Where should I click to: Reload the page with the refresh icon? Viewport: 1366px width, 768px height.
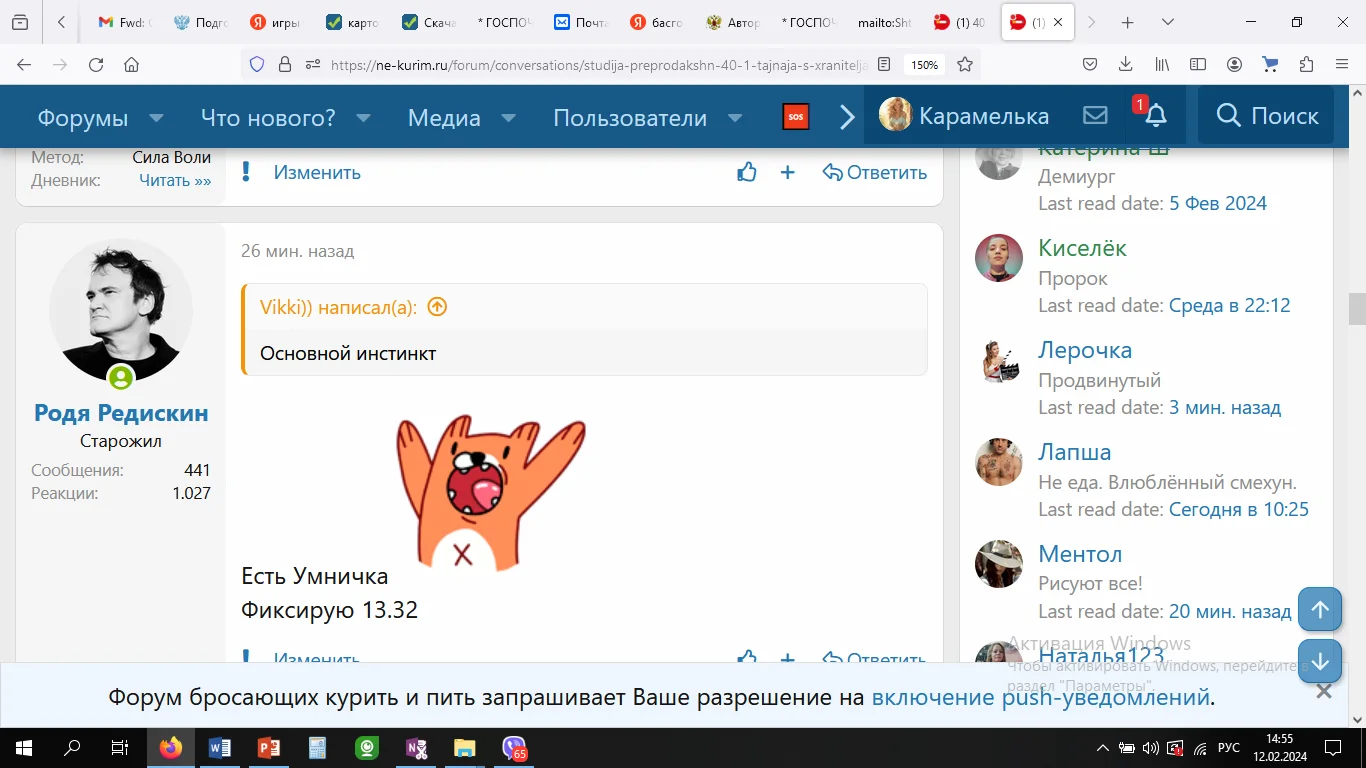(95, 63)
